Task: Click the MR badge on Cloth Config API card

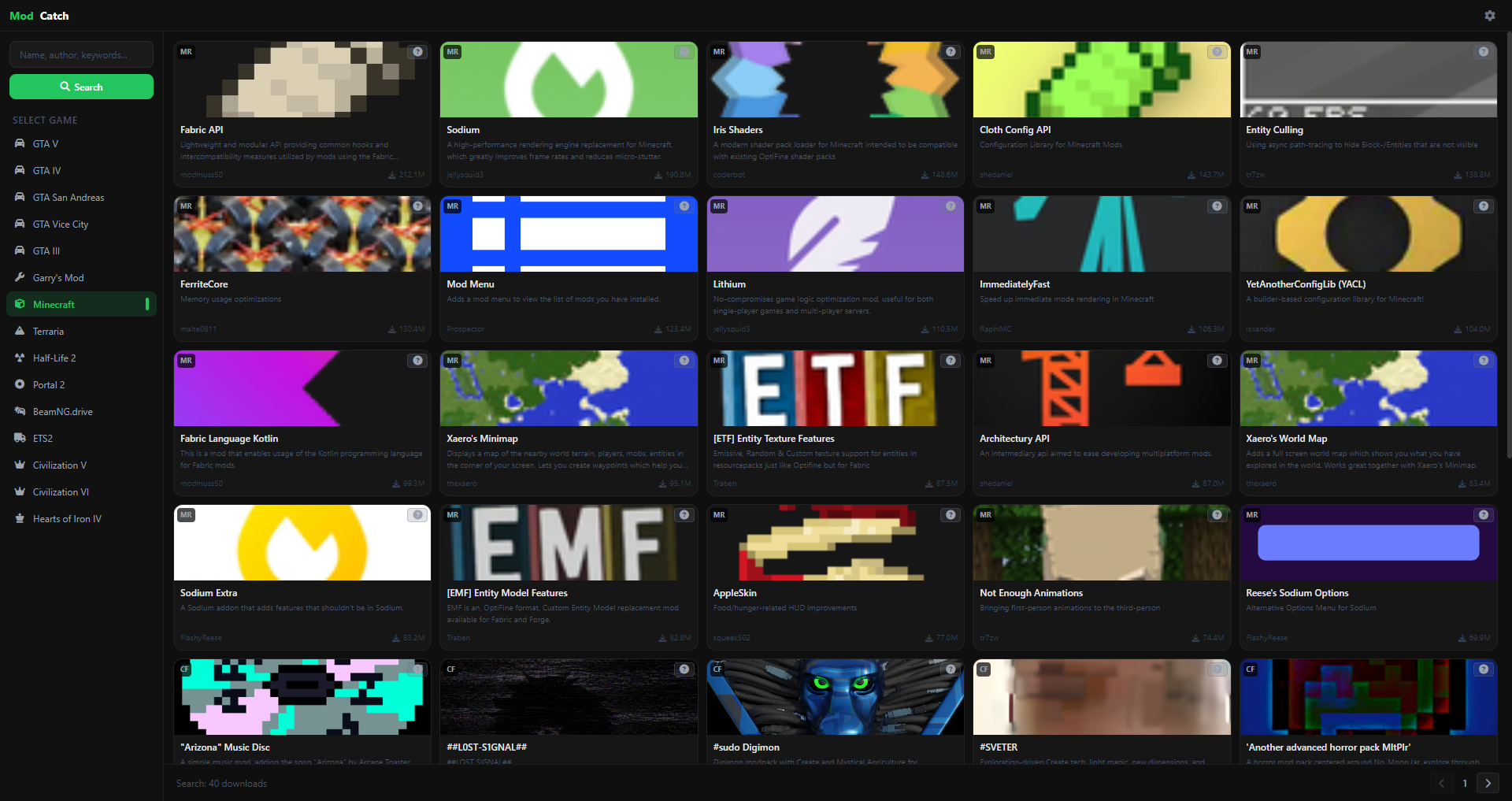Action: click(986, 52)
